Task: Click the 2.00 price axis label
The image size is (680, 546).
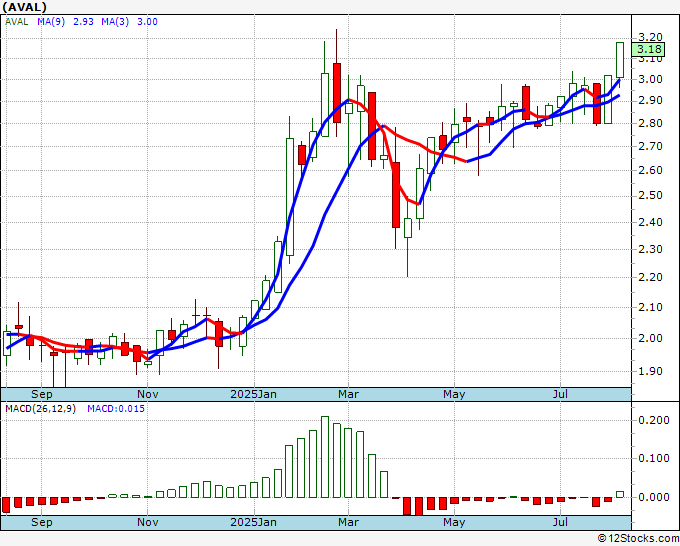Action: tap(651, 338)
